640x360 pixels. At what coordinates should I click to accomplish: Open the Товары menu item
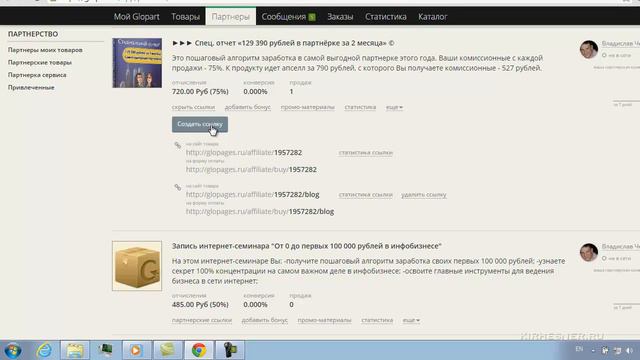click(x=185, y=17)
